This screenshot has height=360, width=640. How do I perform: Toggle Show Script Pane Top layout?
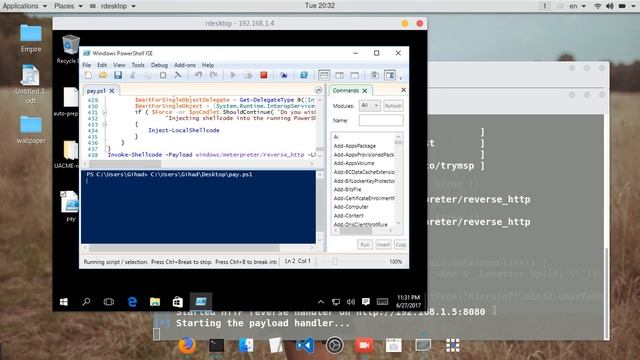[324, 75]
